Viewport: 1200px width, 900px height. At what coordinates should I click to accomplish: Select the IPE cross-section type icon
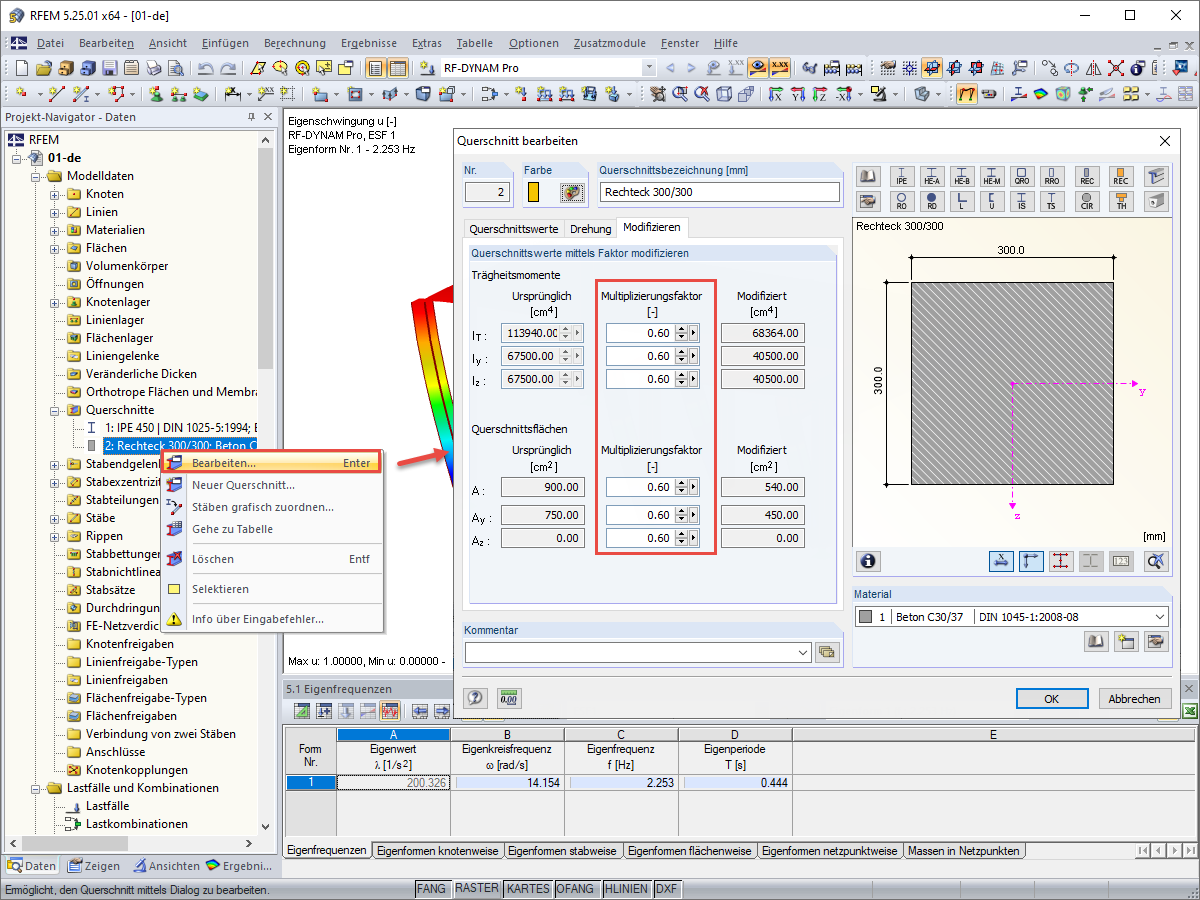901,177
